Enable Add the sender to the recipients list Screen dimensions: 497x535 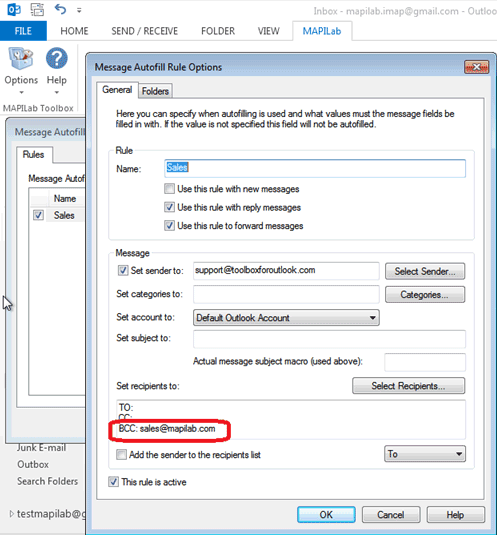pyautogui.click(x=121, y=454)
